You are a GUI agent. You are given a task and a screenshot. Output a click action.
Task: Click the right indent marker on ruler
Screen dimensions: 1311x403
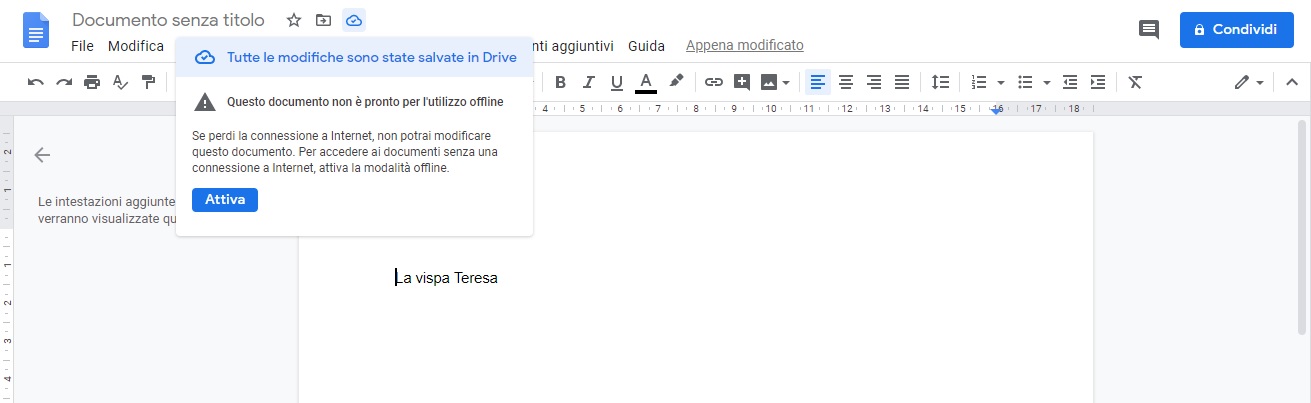[997, 110]
